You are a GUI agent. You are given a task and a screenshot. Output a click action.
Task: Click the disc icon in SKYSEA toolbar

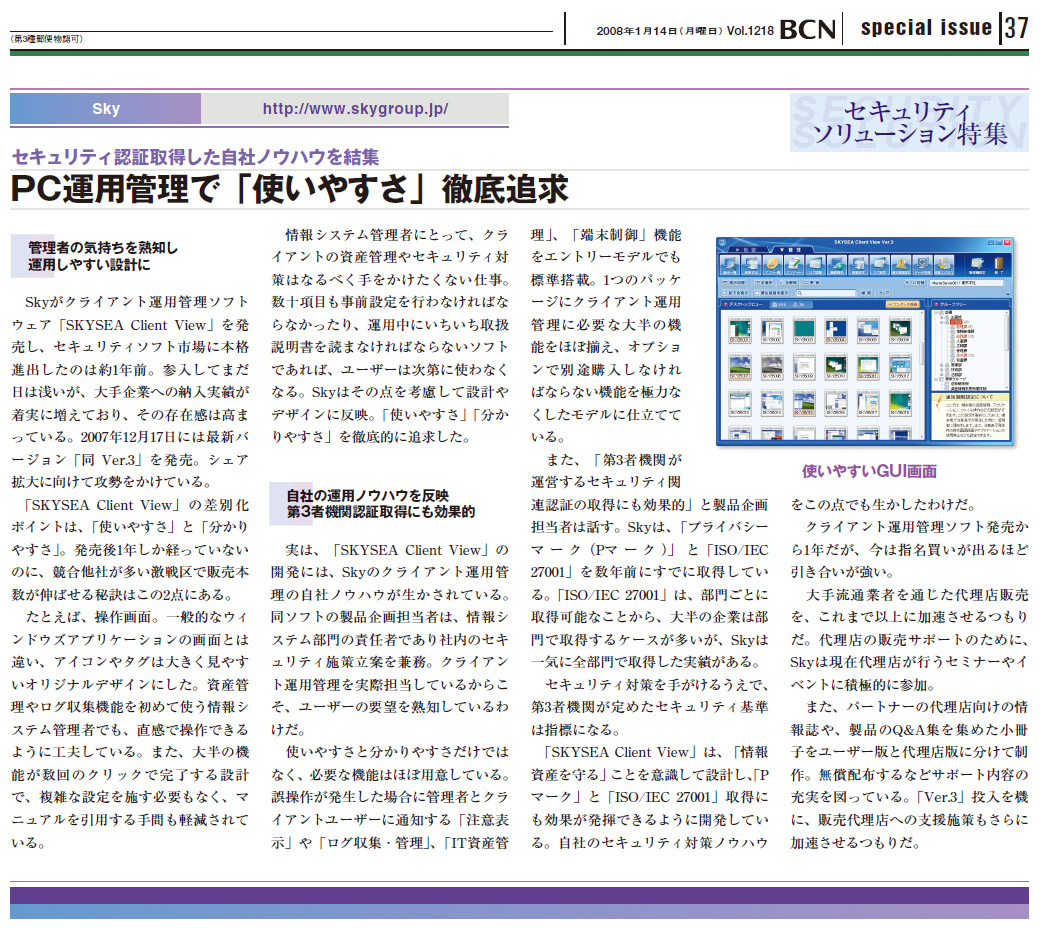[773, 265]
